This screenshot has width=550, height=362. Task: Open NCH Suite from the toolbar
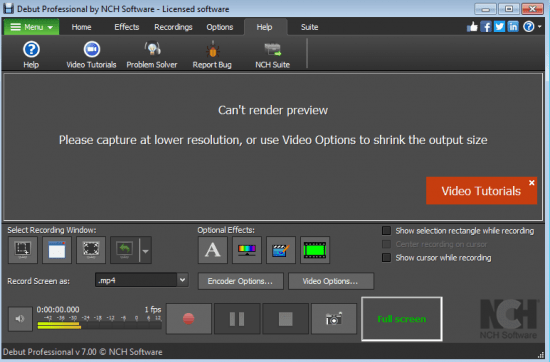(x=273, y=55)
